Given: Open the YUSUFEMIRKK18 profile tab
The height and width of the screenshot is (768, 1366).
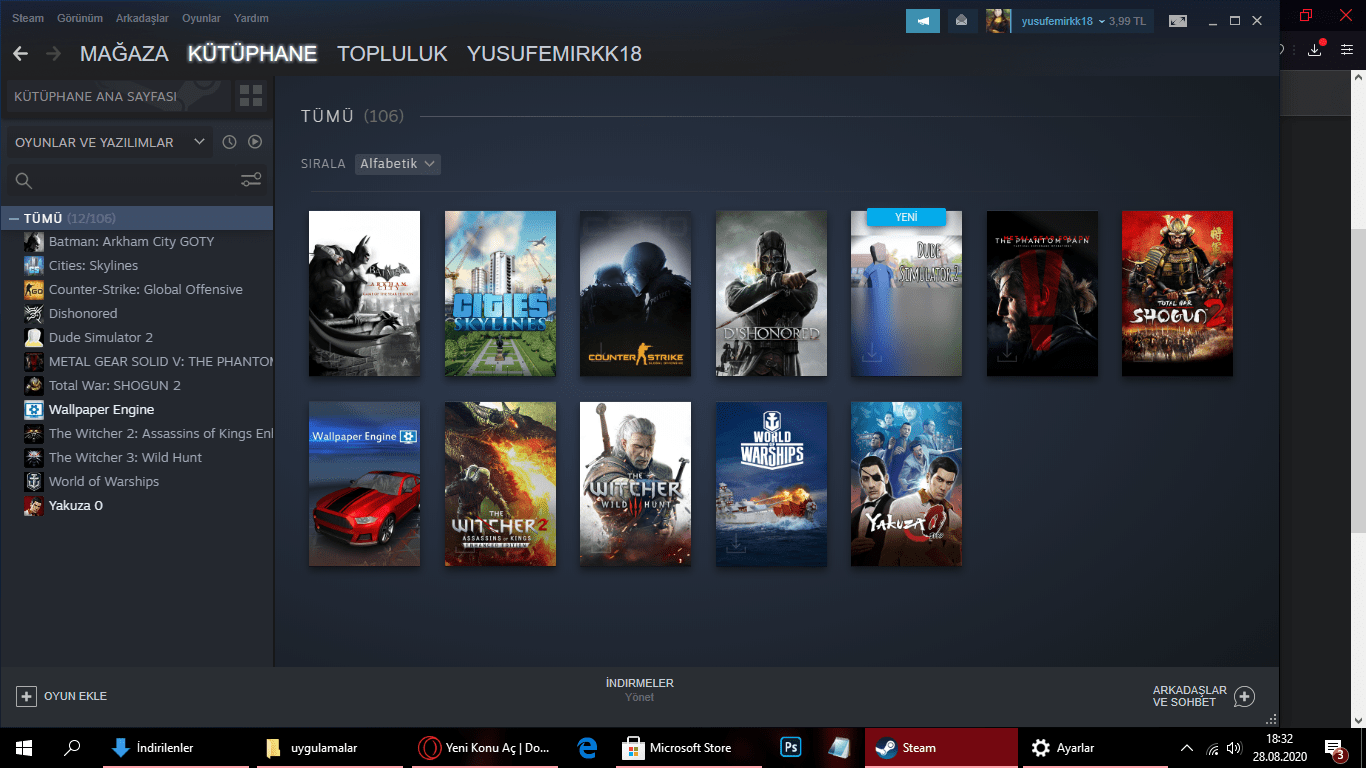Looking at the screenshot, I should (554, 54).
